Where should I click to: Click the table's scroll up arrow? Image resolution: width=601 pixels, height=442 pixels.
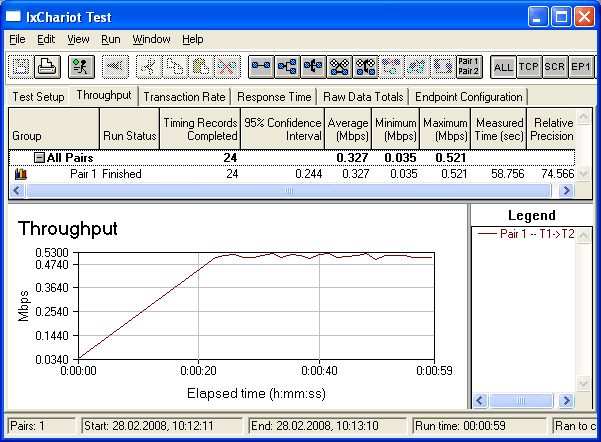click(583, 116)
